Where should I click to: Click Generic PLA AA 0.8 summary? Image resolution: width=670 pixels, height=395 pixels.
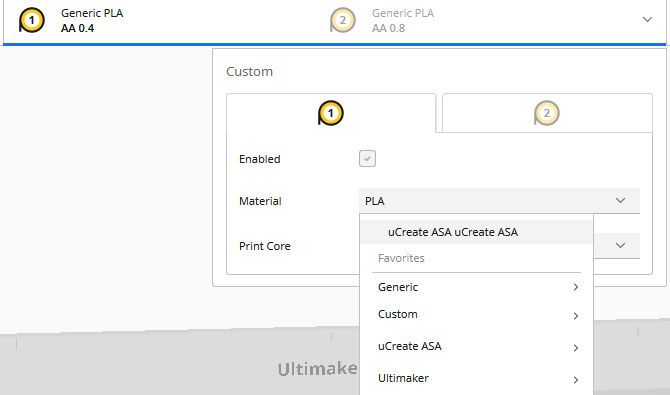click(x=403, y=21)
